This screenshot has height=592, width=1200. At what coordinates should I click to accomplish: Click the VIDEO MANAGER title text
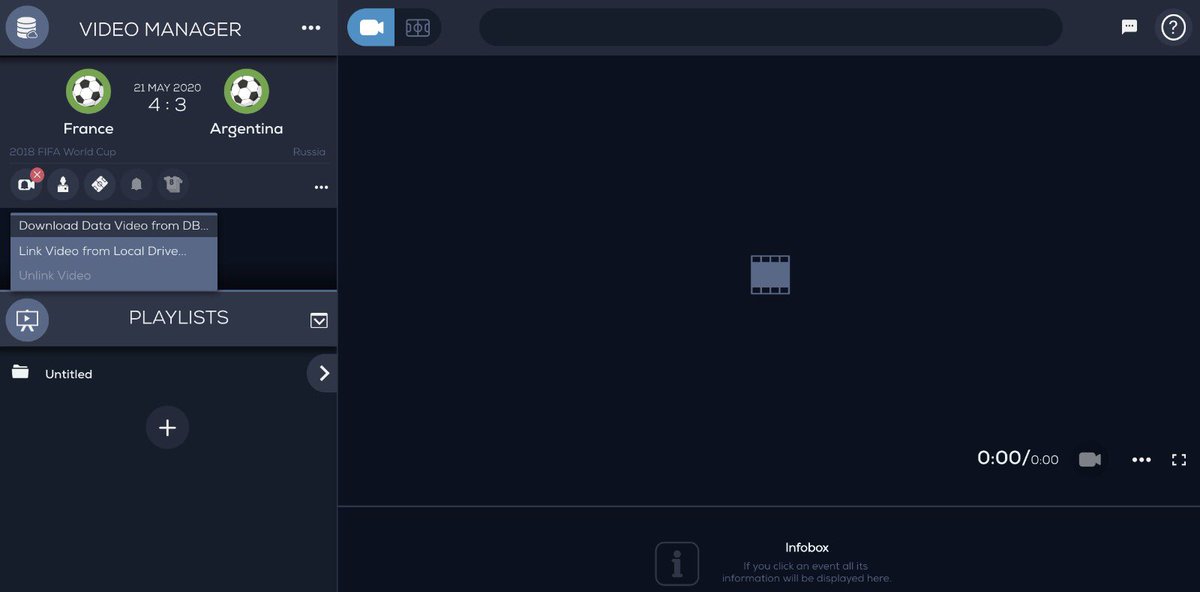coord(160,29)
